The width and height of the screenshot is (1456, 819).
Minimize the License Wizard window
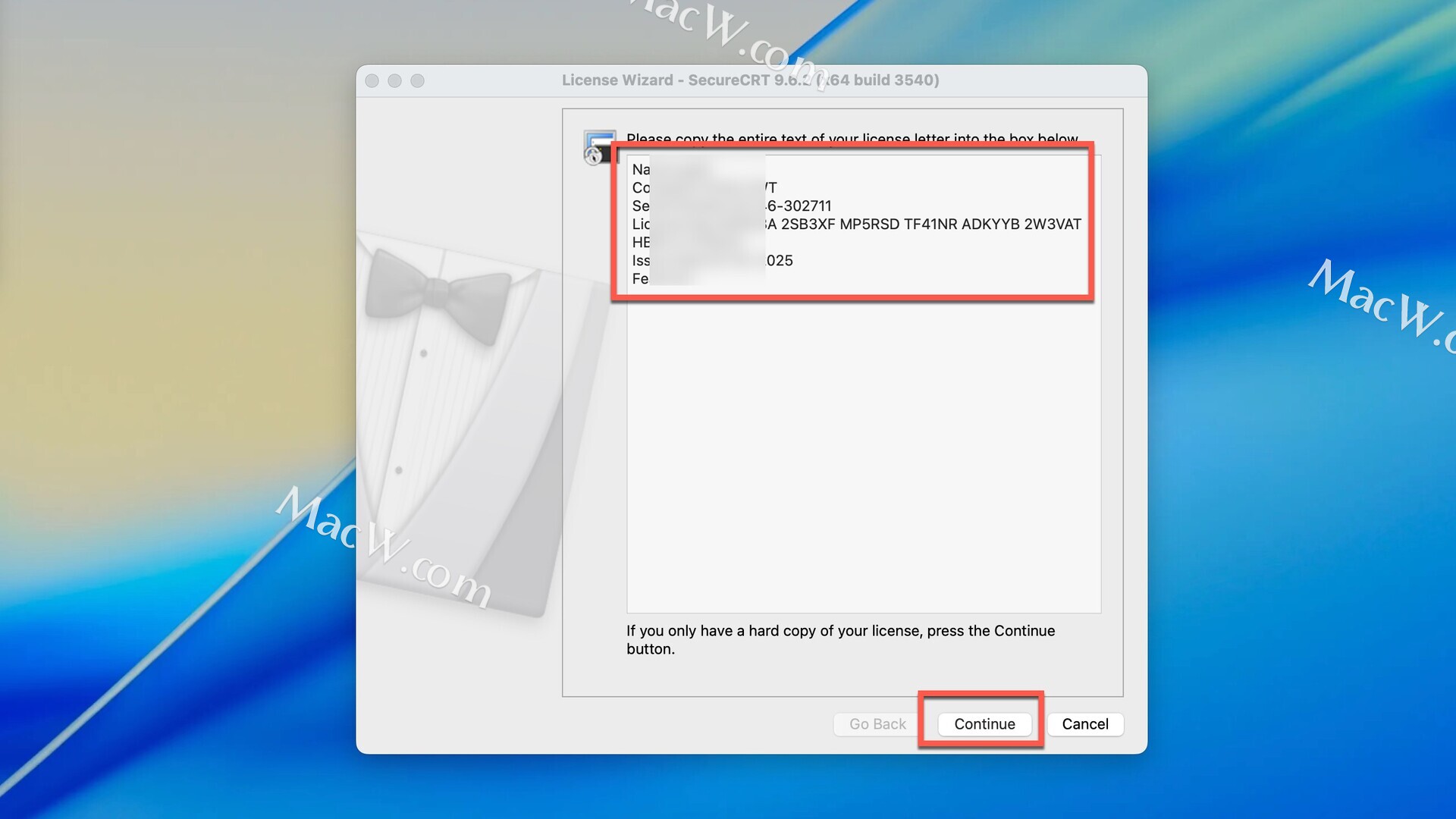point(394,80)
